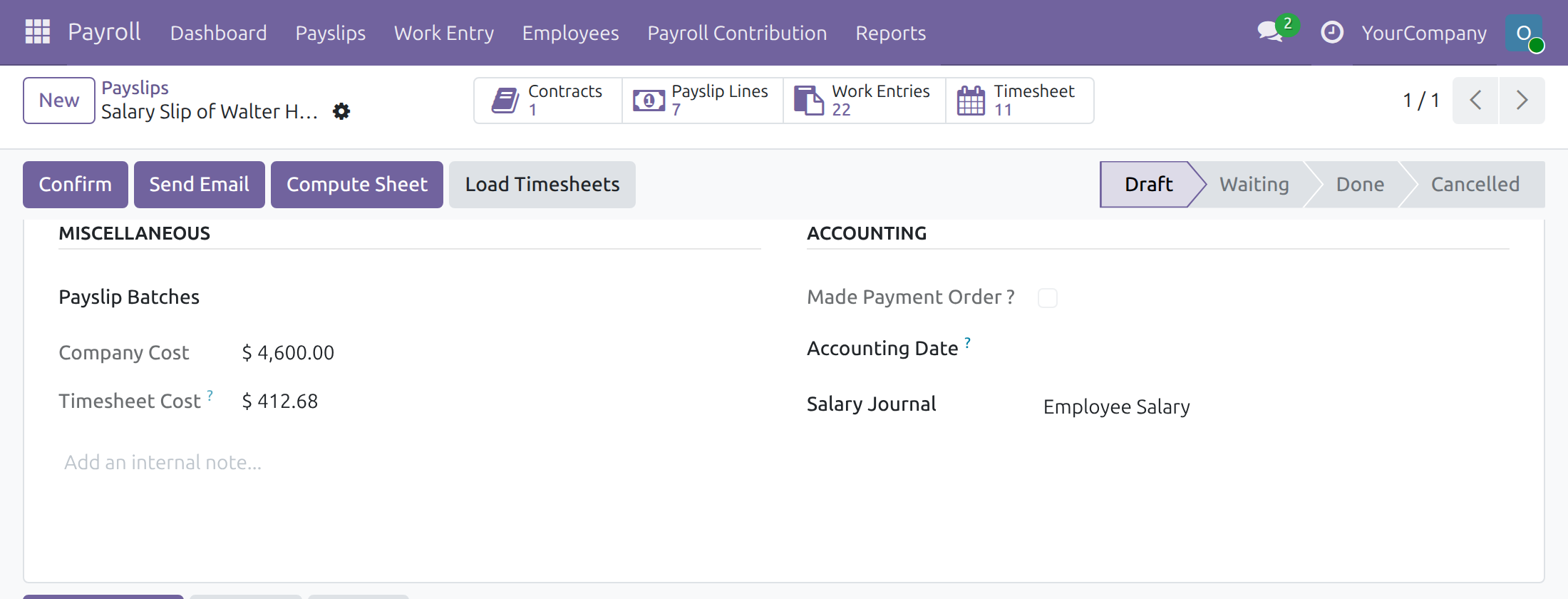Click the Salary Slip of Walter title
The image size is (1568, 599).
click(x=210, y=112)
